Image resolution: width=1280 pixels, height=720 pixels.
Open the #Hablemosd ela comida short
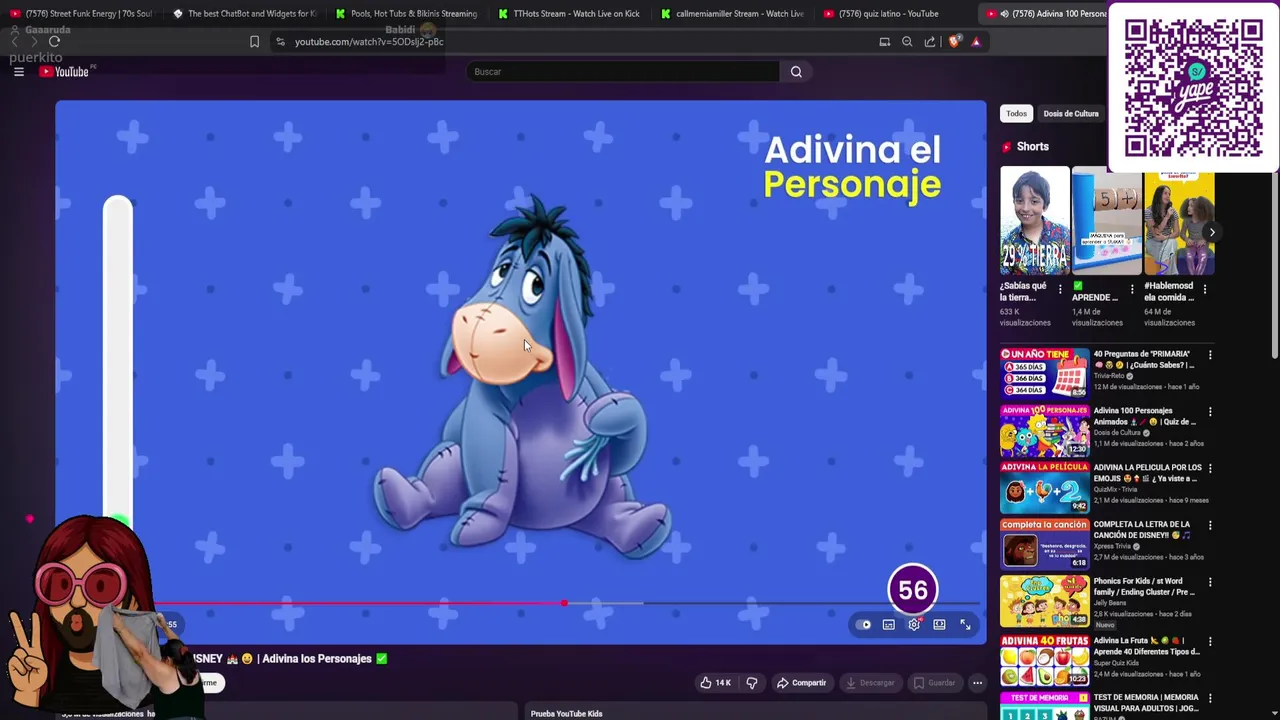click(x=1179, y=222)
